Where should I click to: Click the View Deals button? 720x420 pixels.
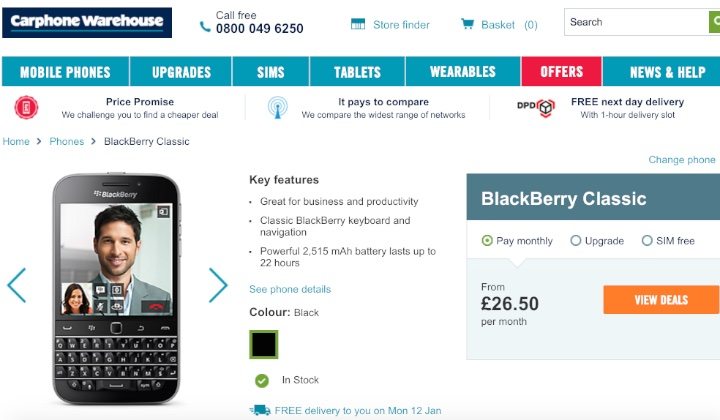click(x=661, y=300)
